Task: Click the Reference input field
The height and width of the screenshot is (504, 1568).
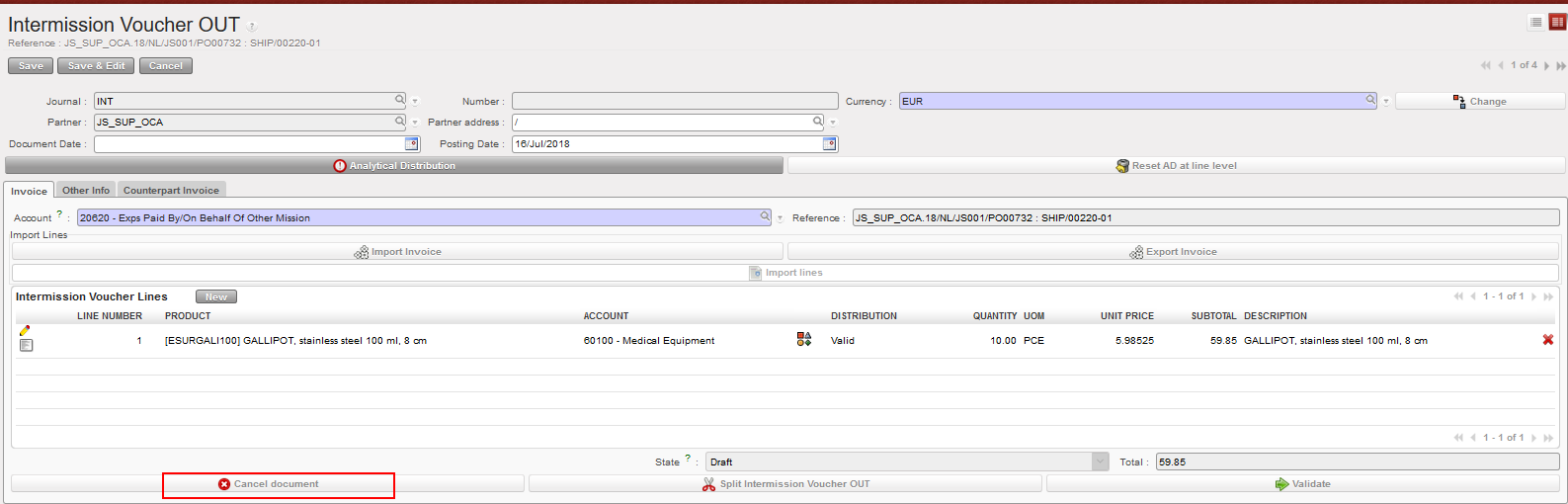Action: 1206,217
